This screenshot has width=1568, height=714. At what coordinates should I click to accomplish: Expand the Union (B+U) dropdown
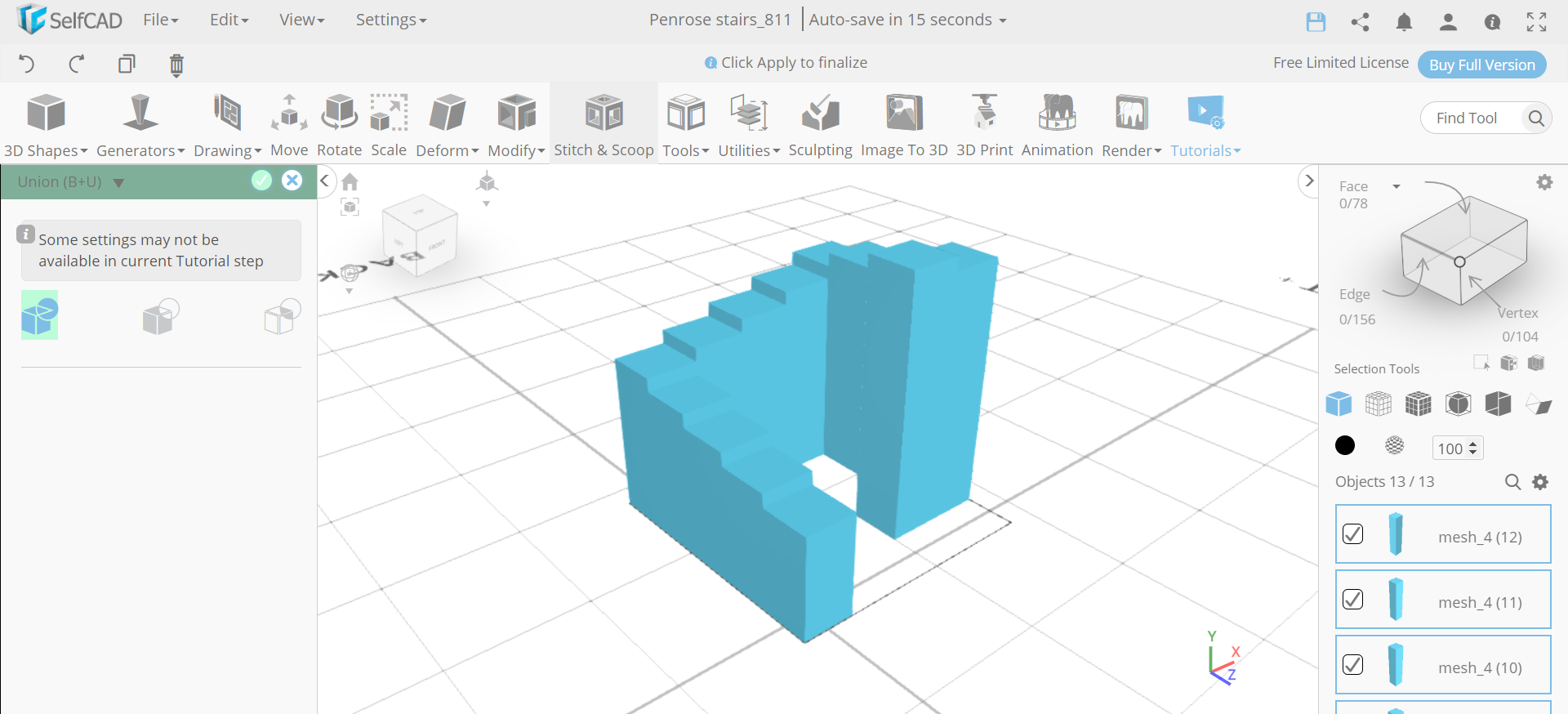click(x=118, y=182)
